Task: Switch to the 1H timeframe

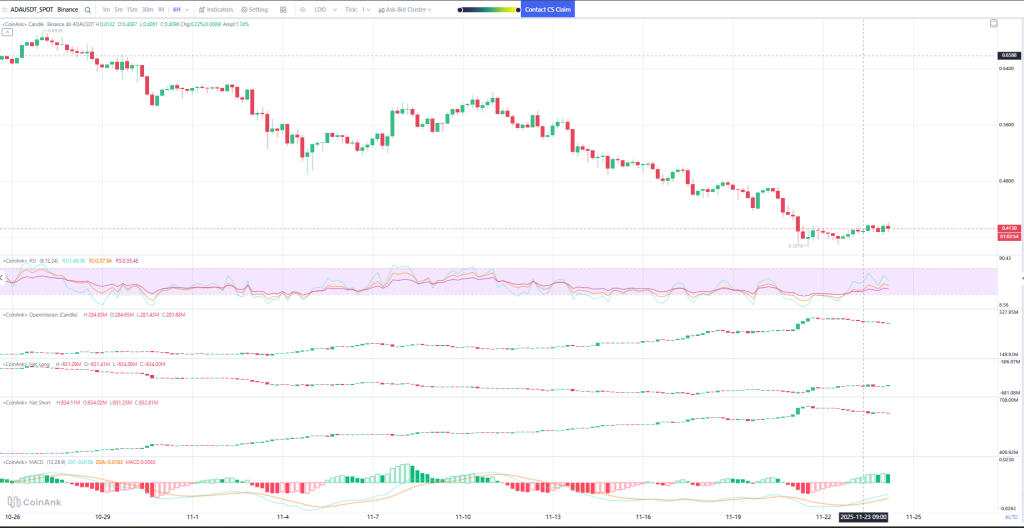Action: click(160, 9)
